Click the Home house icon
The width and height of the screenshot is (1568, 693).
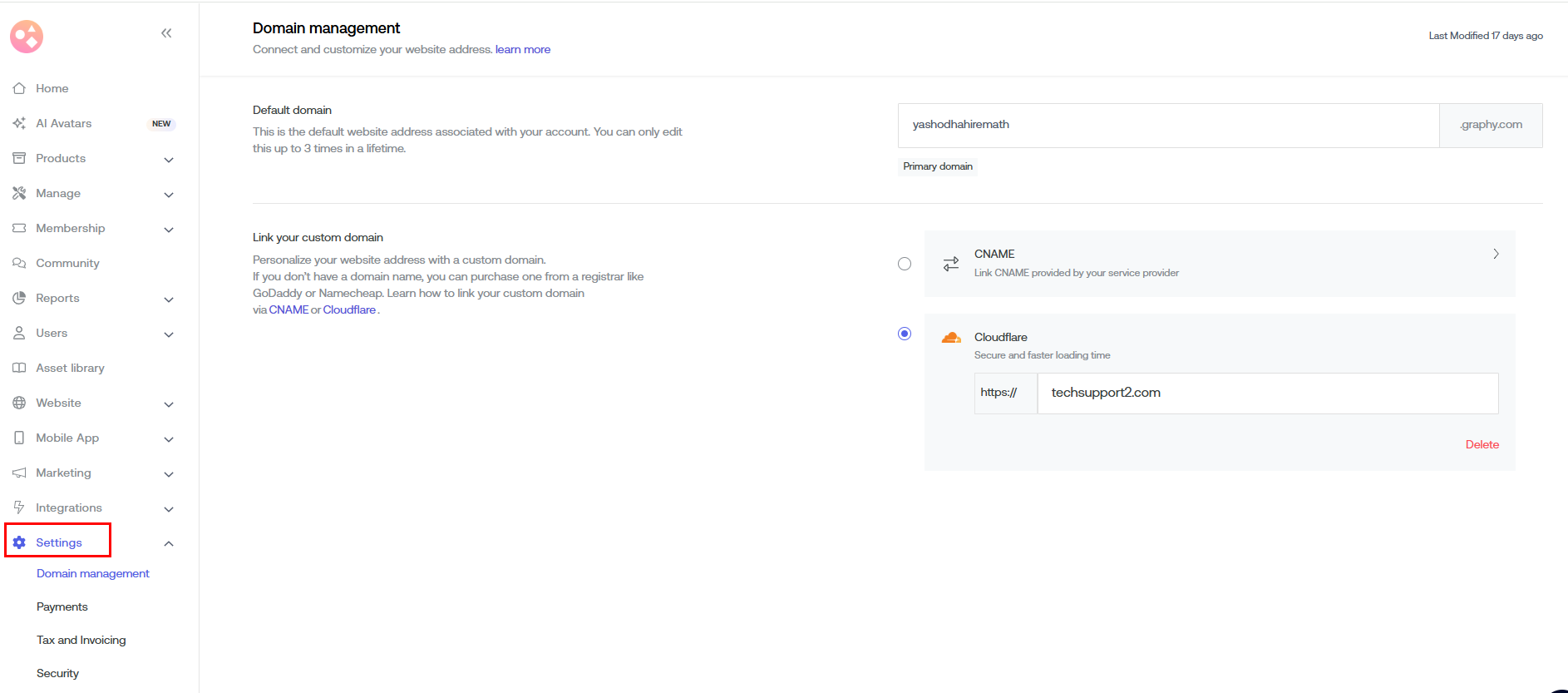point(19,88)
